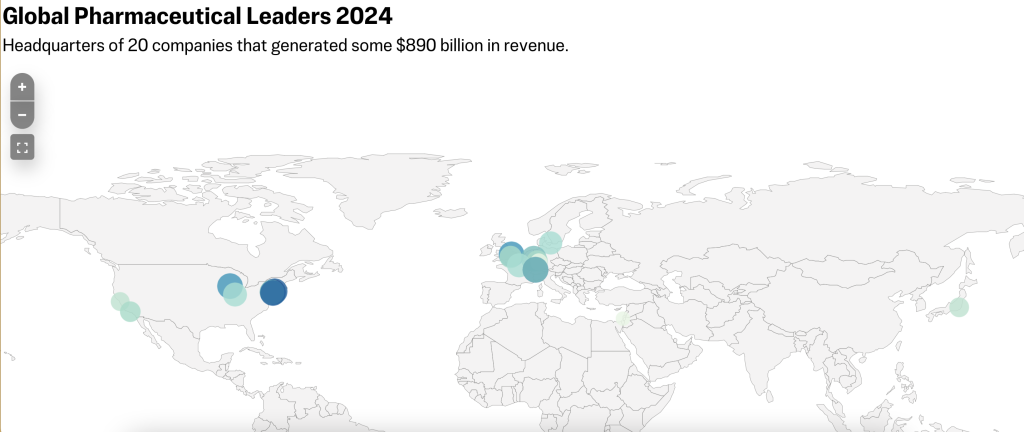Click the subtitle about 20 companies' headquarters
Viewport: 1024px width, 432px height.
coord(285,46)
